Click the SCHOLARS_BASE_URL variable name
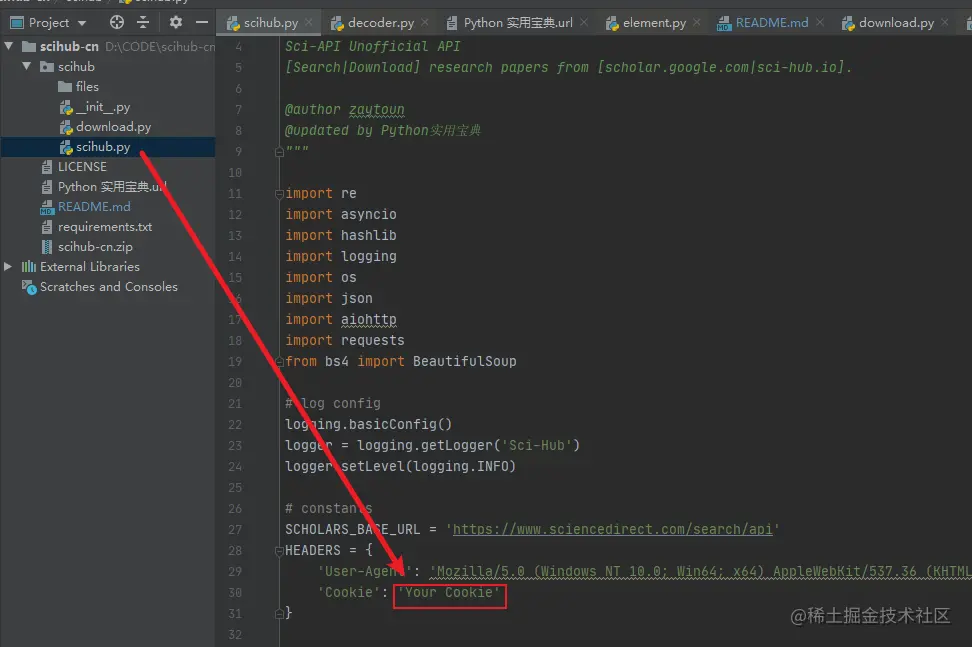The width and height of the screenshot is (972, 647). click(353, 529)
